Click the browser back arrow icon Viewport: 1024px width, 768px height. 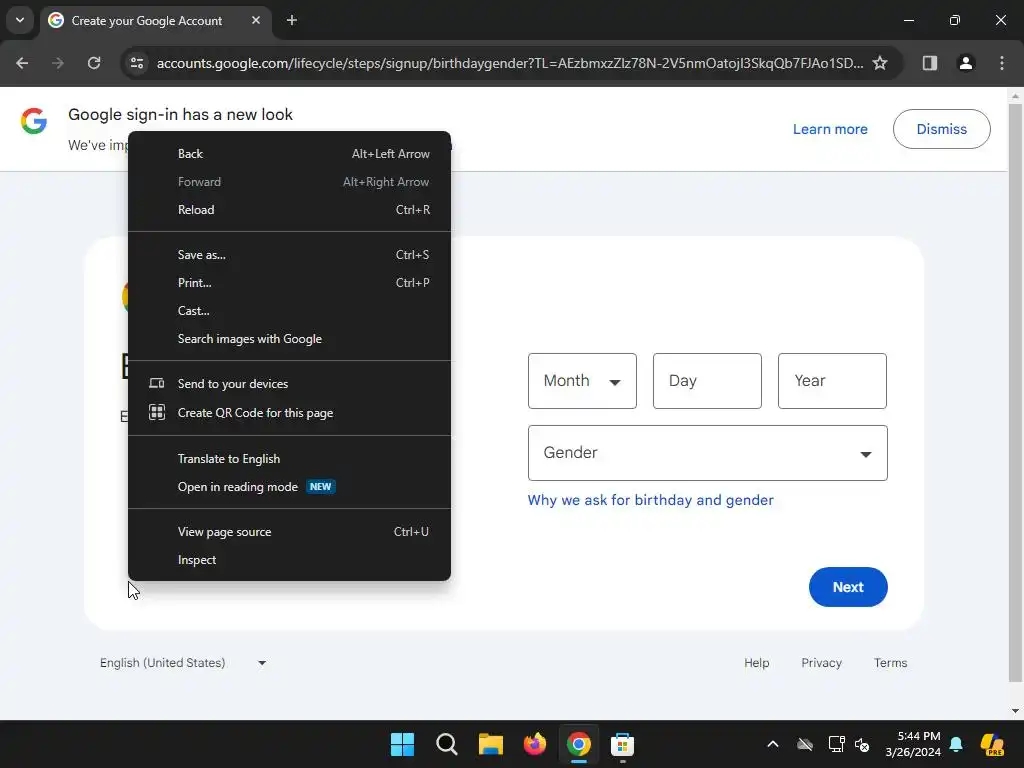click(22, 63)
